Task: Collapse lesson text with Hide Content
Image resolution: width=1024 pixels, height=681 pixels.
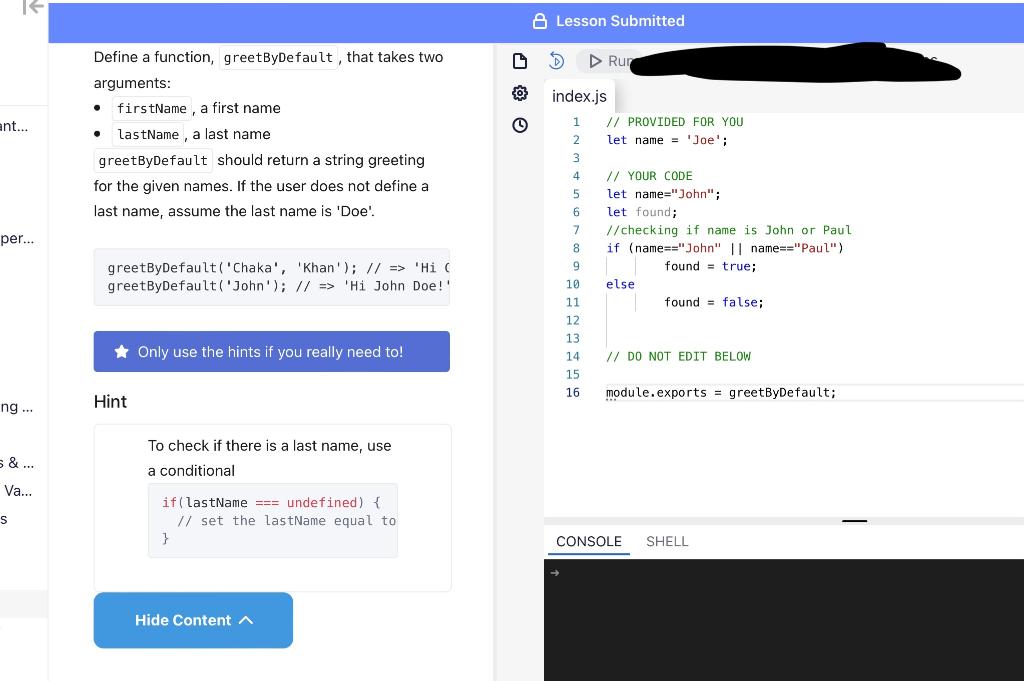Action: tap(193, 620)
